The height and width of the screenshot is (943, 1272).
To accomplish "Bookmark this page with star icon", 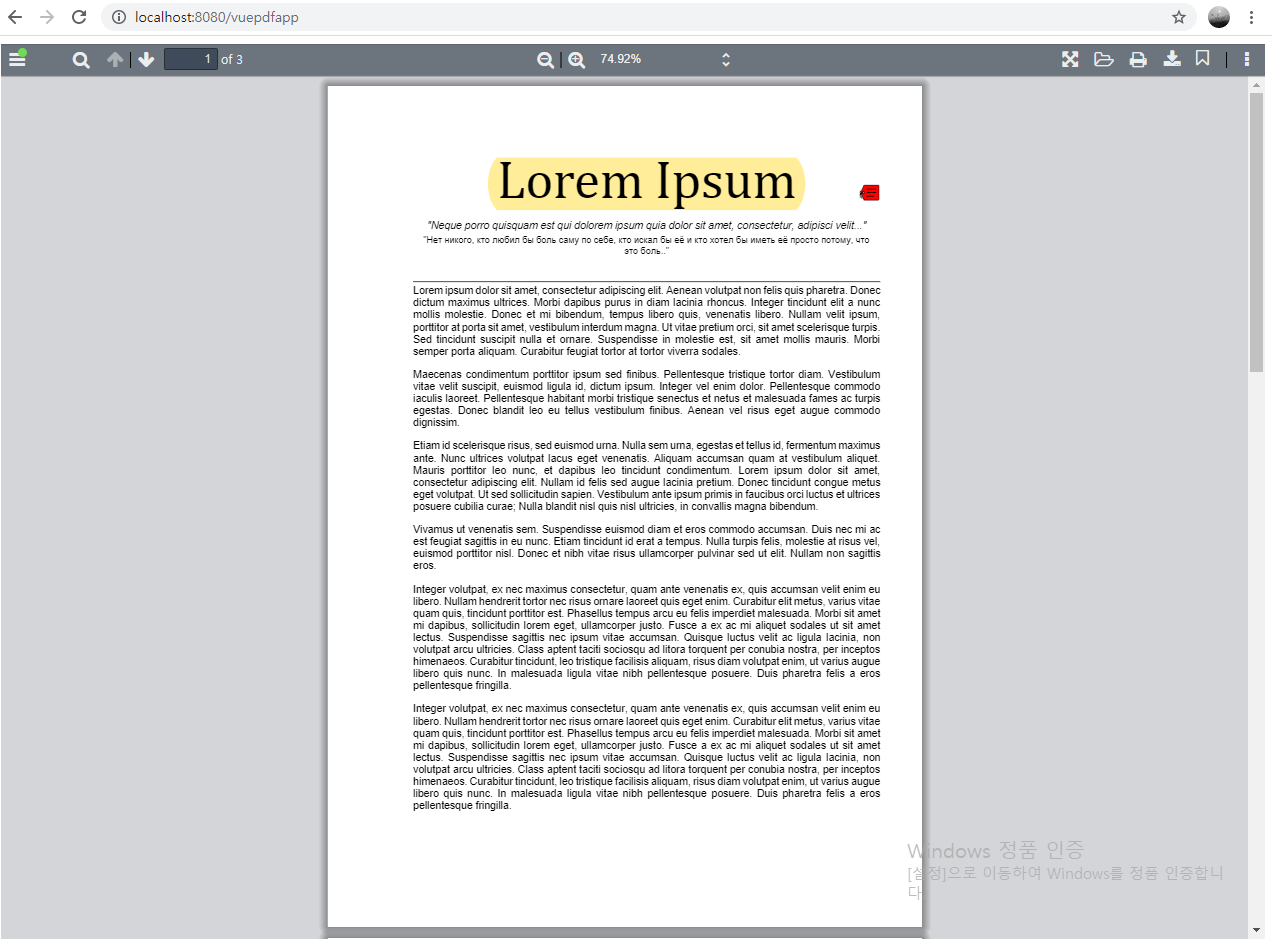I will [x=1179, y=17].
